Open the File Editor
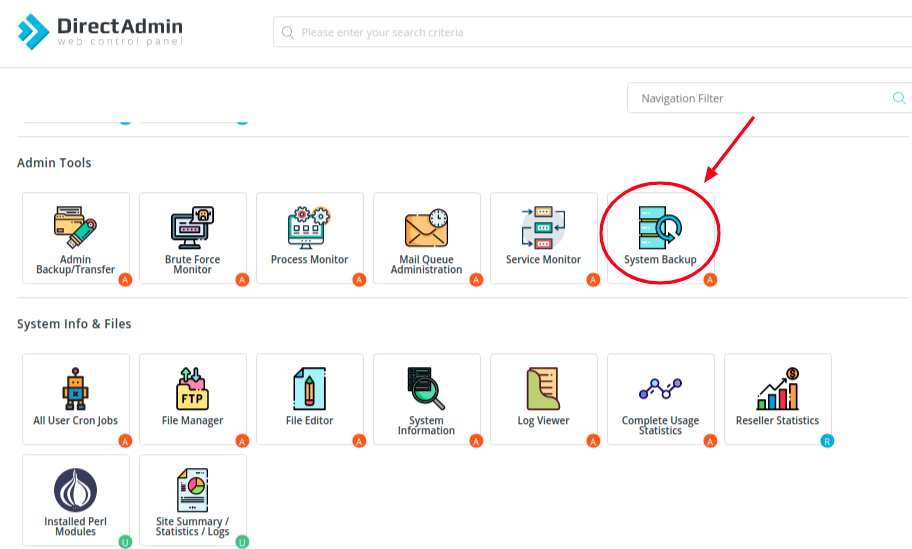 tap(310, 399)
